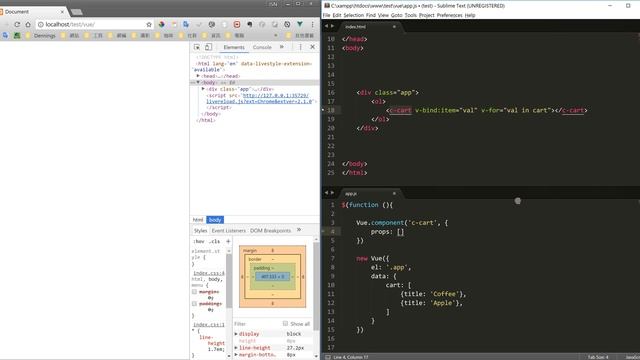The image size is (640, 360).
Task: Enable the Show all computed styles checkbox
Action: pos(285,323)
